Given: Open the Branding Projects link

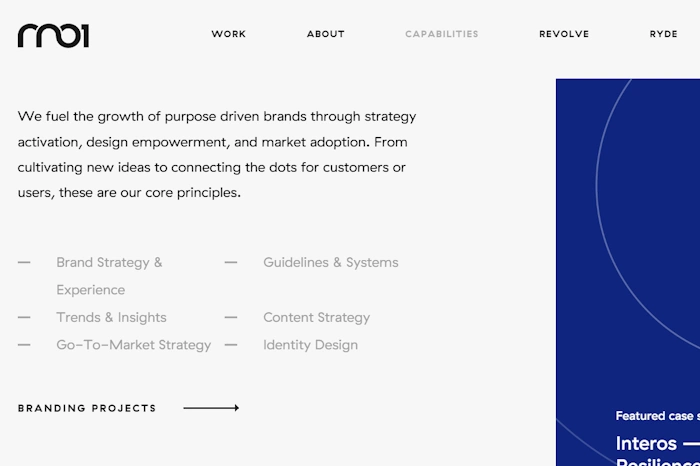Looking at the screenshot, I should tap(87, 408).
